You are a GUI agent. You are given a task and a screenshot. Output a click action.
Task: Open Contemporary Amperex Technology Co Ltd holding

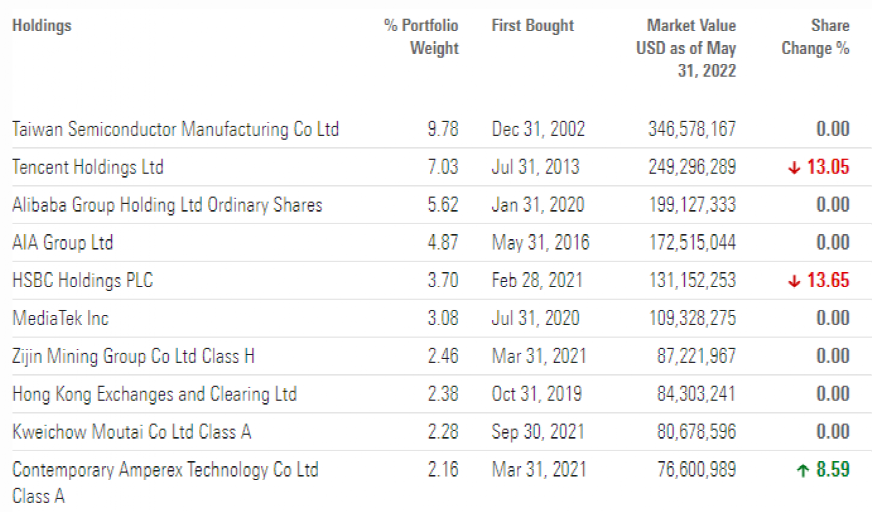[x=165, y=470]
